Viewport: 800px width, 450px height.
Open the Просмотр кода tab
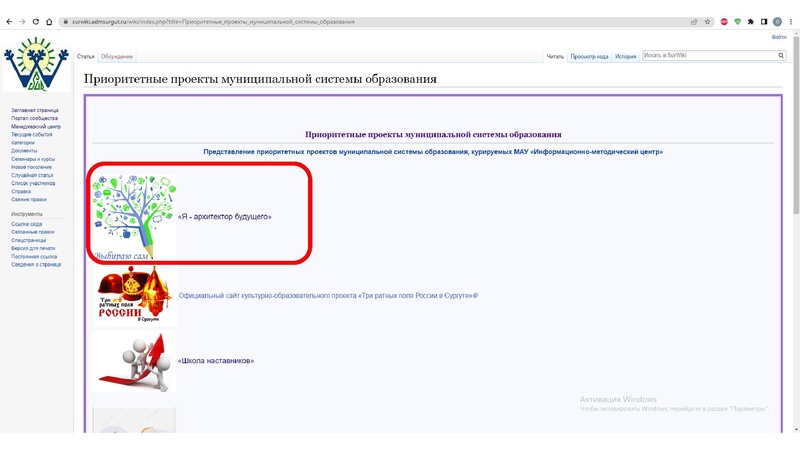(589, 57)
